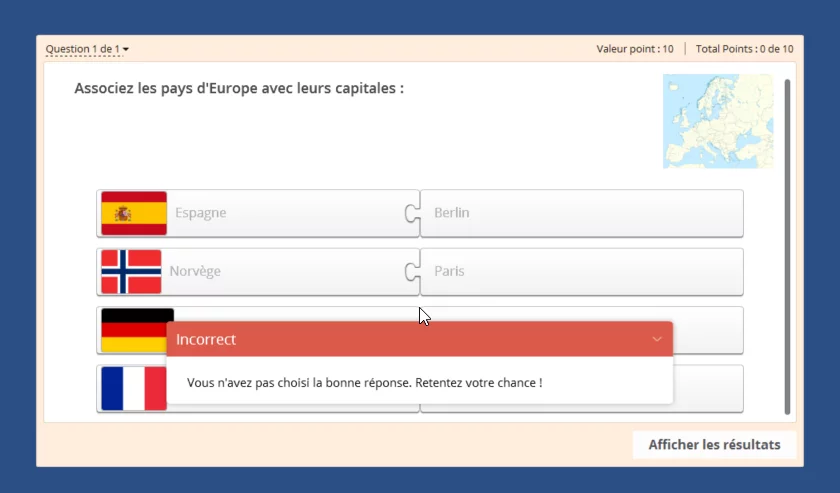This screenshot has height=493, width=840.
Task: Click the feedback message text
Action: [364, 383]
